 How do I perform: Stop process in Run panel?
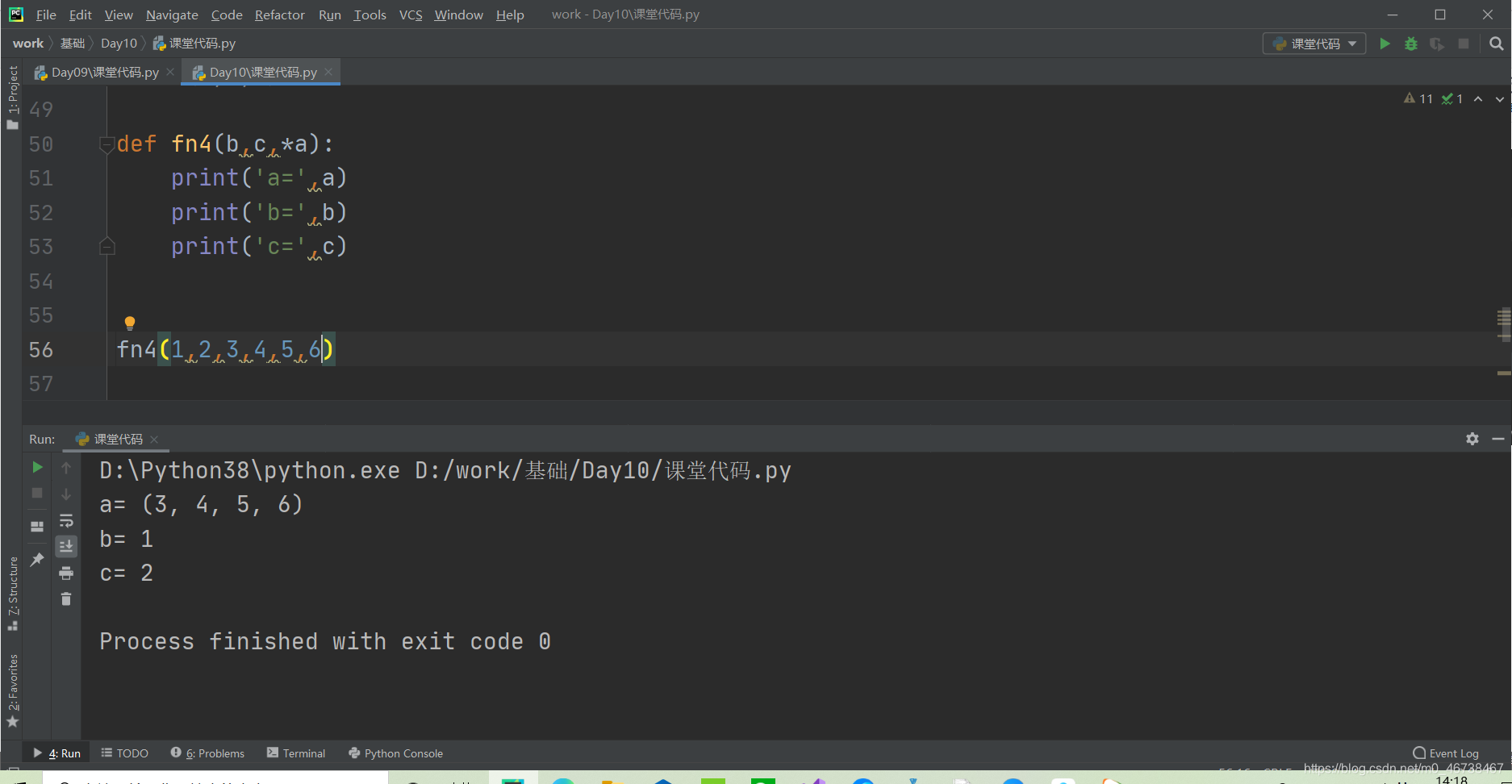[x=37, y=493]
